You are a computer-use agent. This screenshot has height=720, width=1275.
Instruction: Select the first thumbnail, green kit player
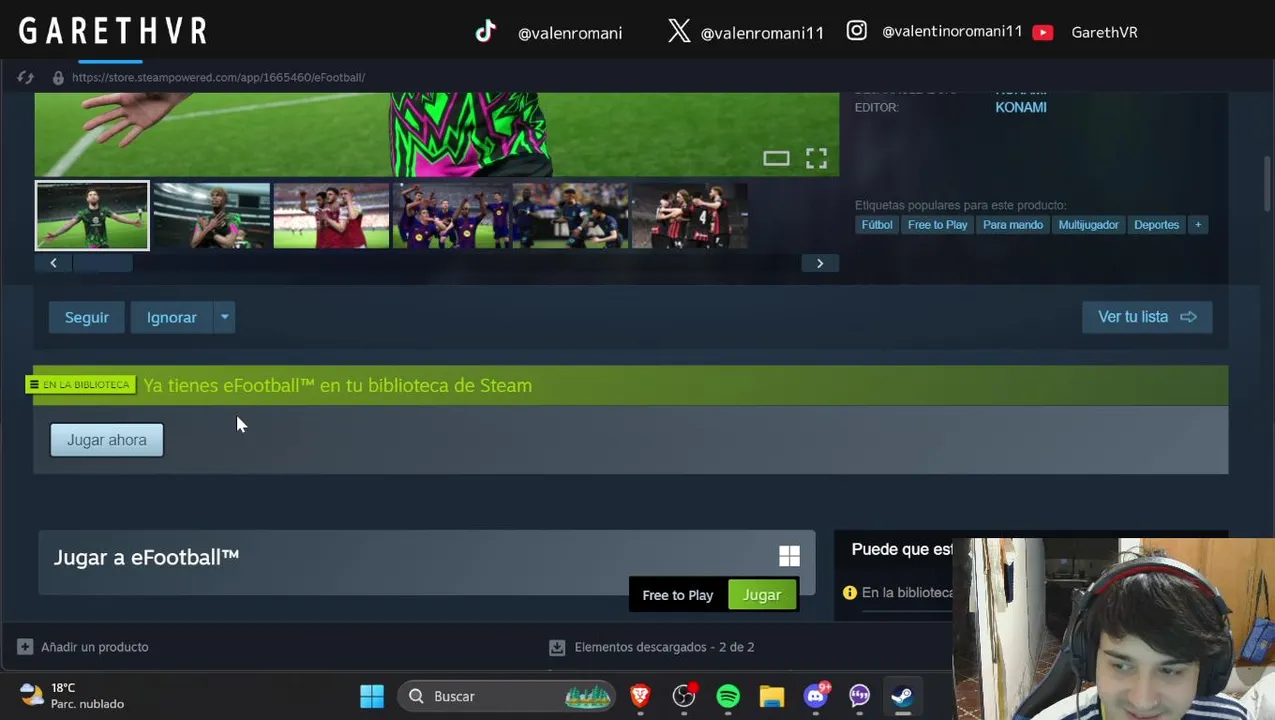coord(92,215)
